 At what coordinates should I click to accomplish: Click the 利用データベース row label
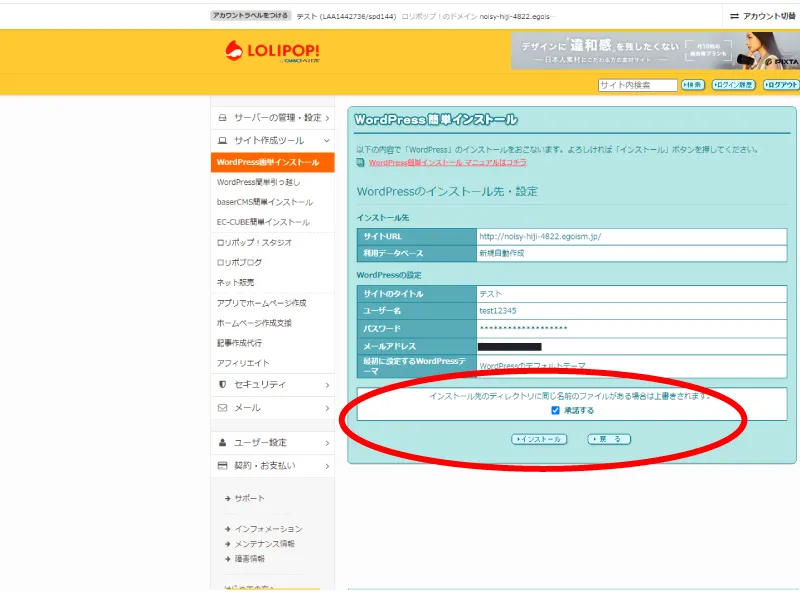coord(393,254)
